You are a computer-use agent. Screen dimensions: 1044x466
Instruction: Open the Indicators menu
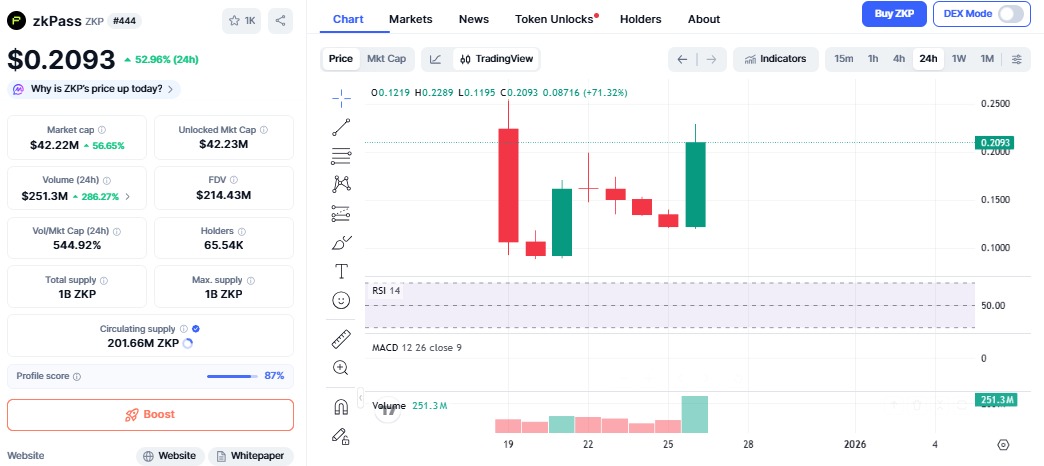775,59
